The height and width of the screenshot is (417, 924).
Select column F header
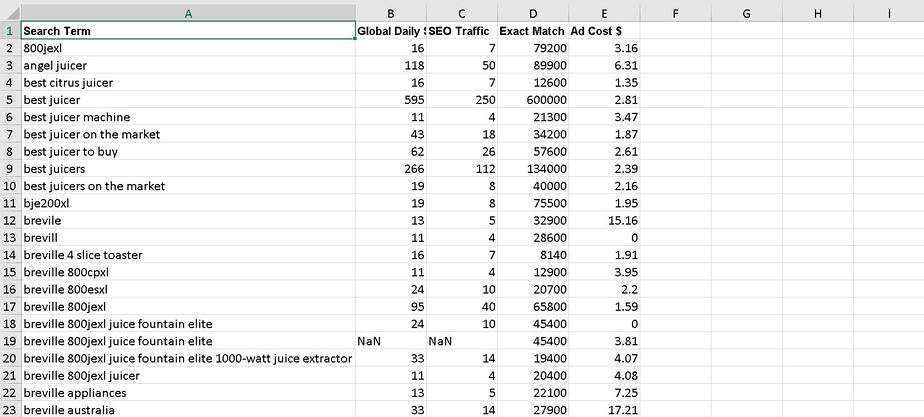point(676,12)
